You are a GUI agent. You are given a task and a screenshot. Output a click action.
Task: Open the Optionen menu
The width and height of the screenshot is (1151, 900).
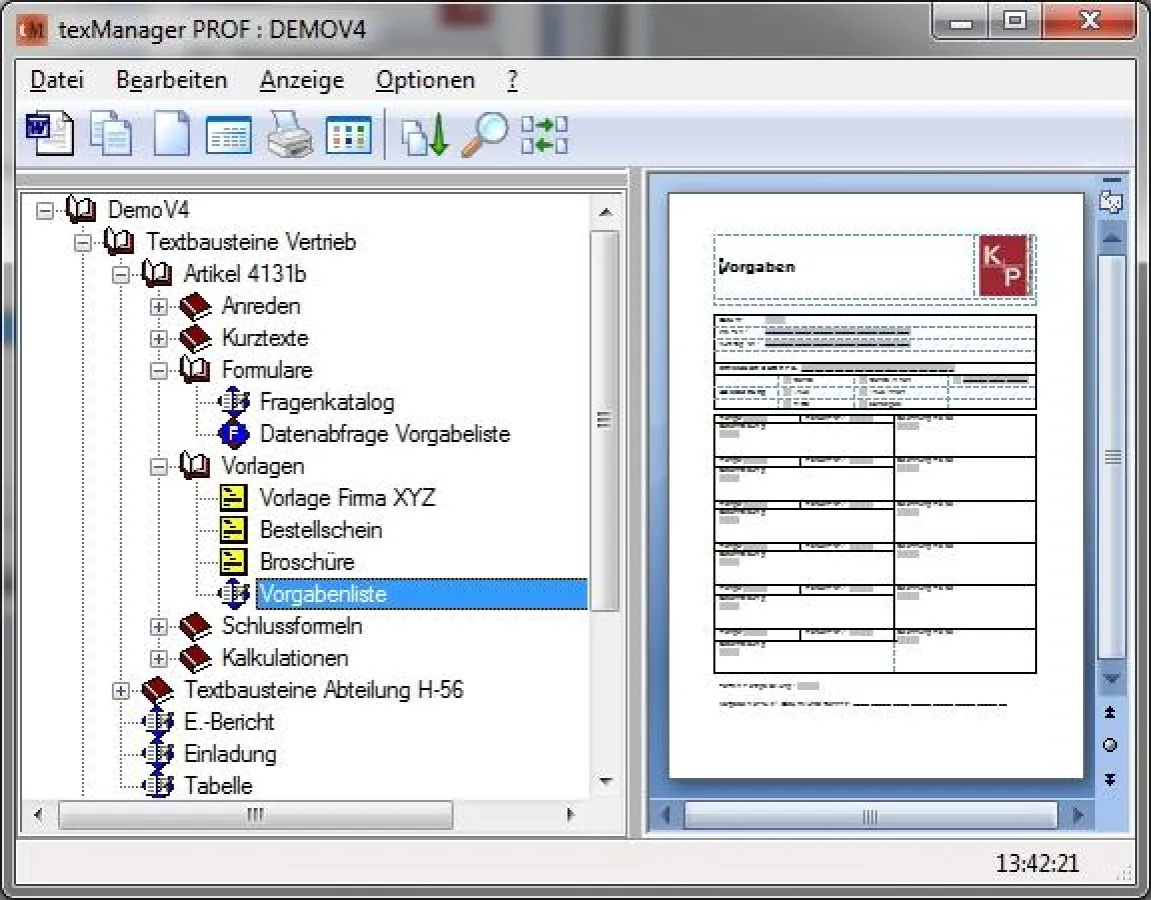pos(425,80)
